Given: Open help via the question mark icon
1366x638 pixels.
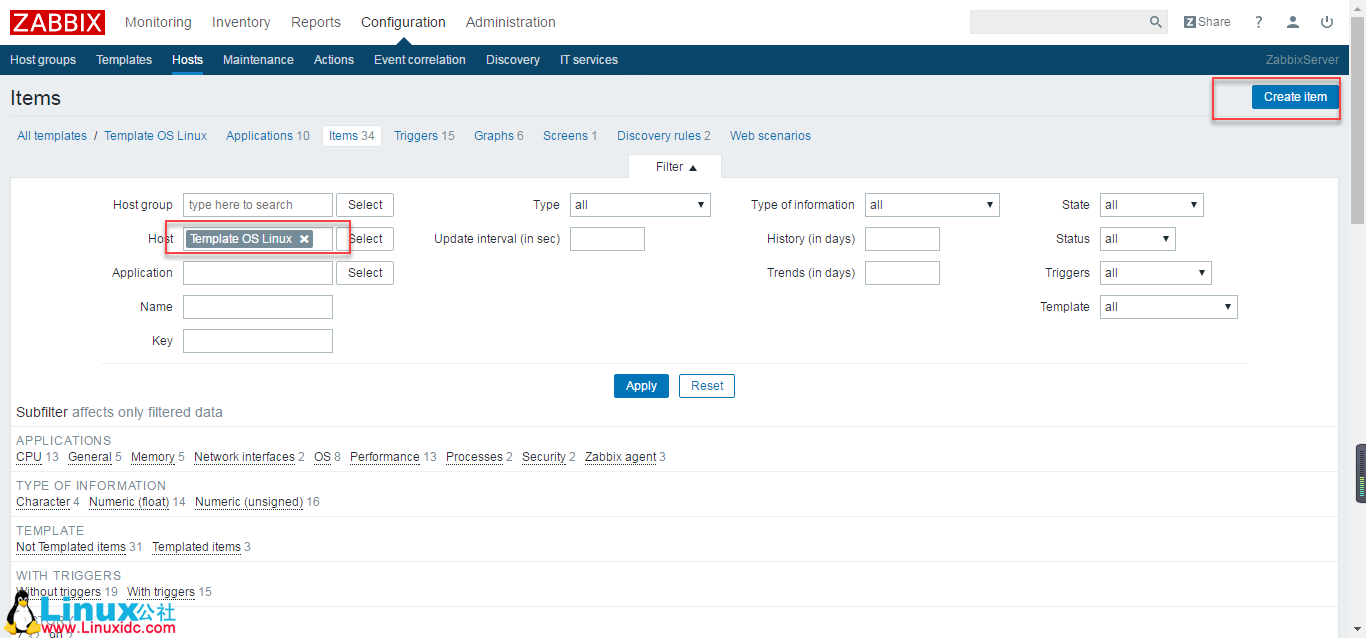Looking at the screenshot, I should point(1258,21).
